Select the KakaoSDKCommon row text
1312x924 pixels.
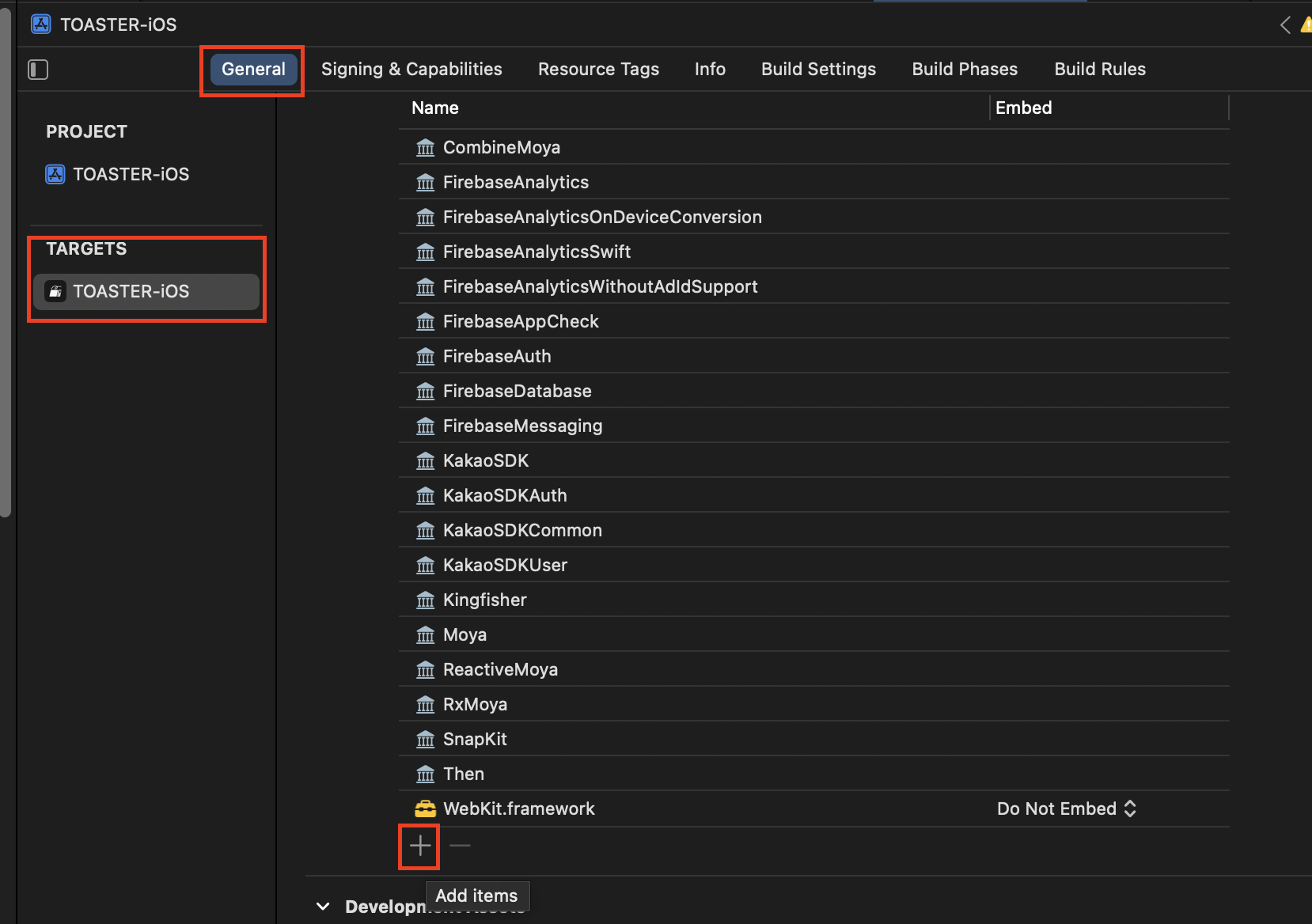click(x=522, y=530)
